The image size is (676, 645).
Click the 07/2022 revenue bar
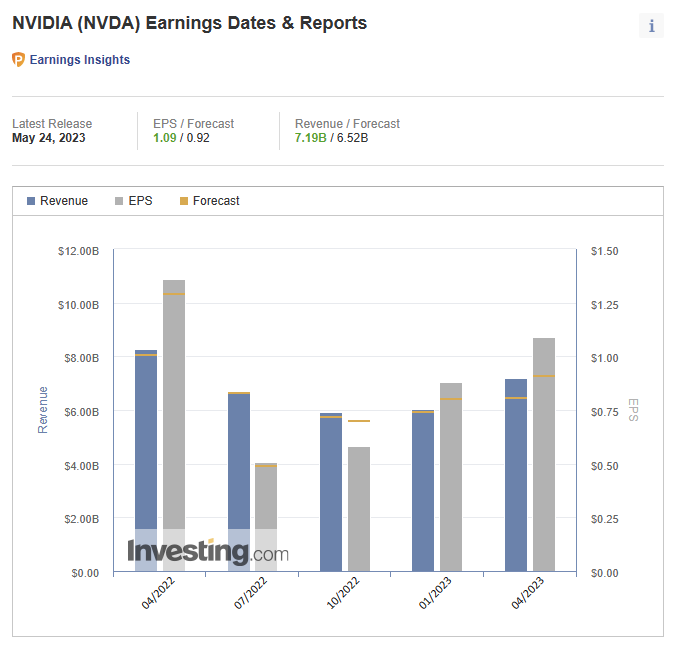pos(239,482)
